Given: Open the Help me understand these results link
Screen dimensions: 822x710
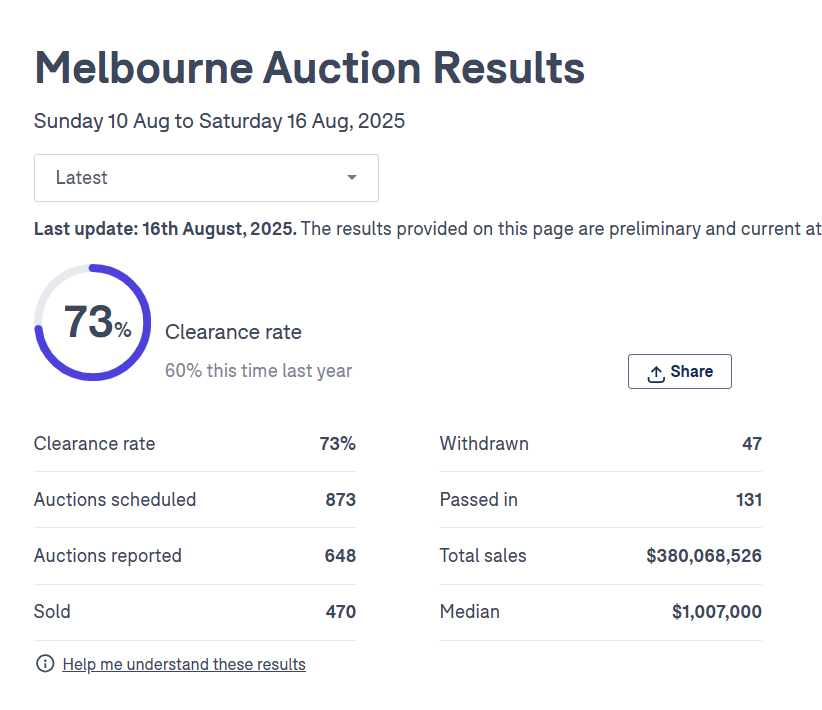Looking at the screenshot, I should tap(184, 664).
